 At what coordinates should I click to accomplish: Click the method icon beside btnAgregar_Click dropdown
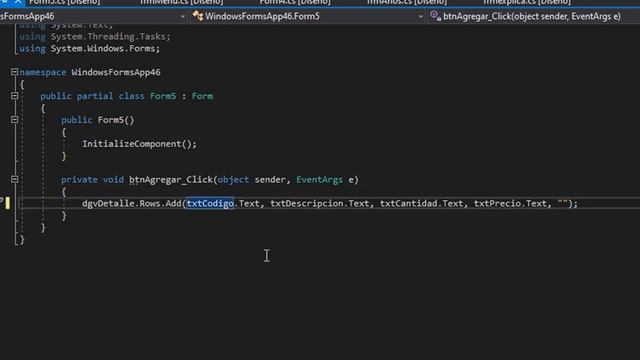click(x=435, y=16)
